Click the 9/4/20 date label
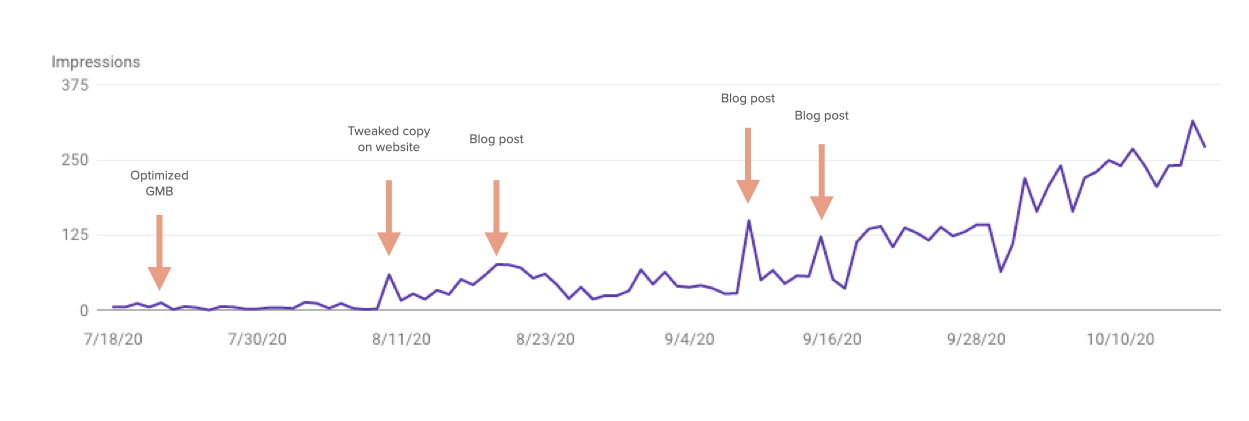This screenshot has height=421, width=1249. (x=689, y=339)
